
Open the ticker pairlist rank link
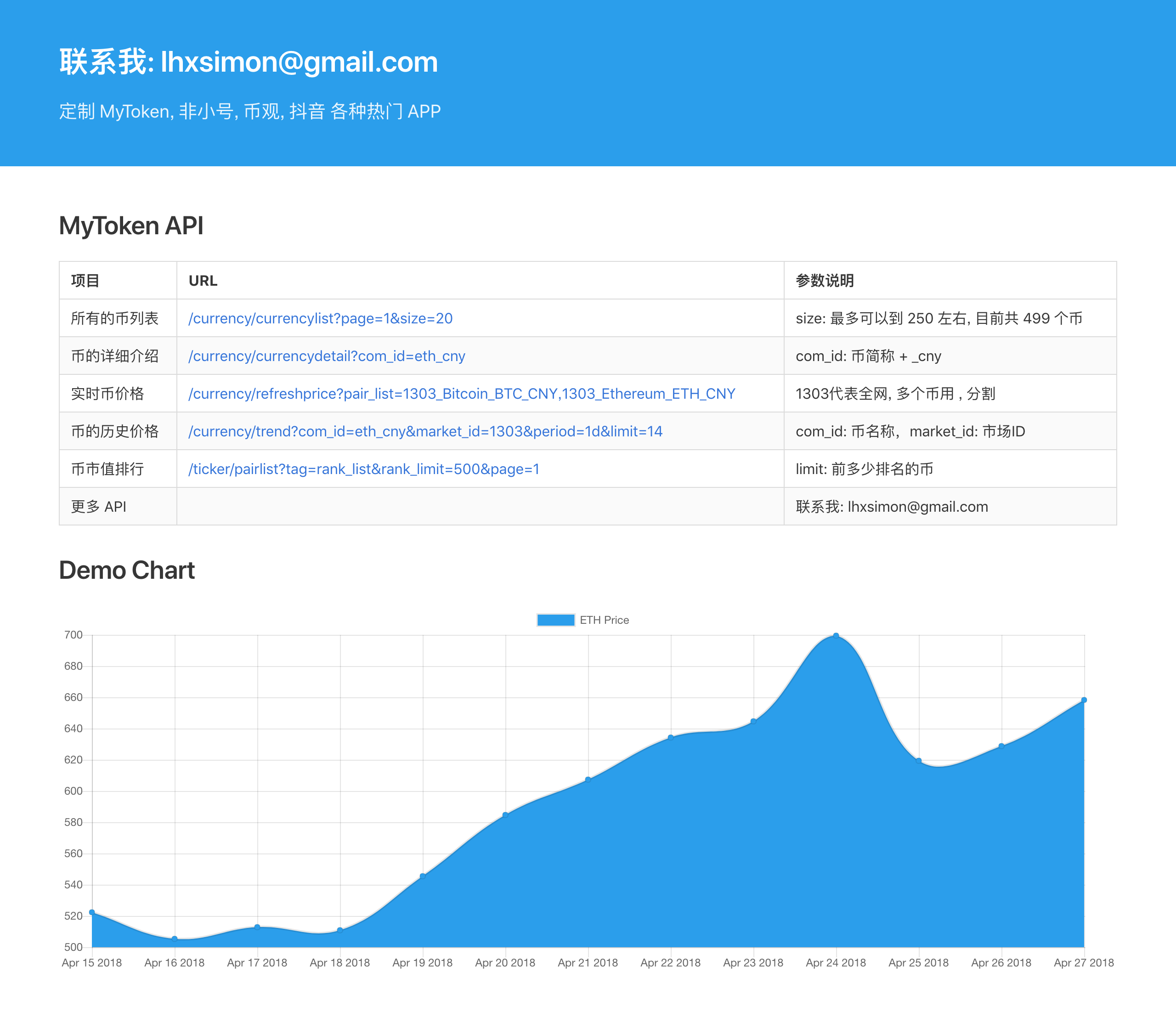click(363, 469)
